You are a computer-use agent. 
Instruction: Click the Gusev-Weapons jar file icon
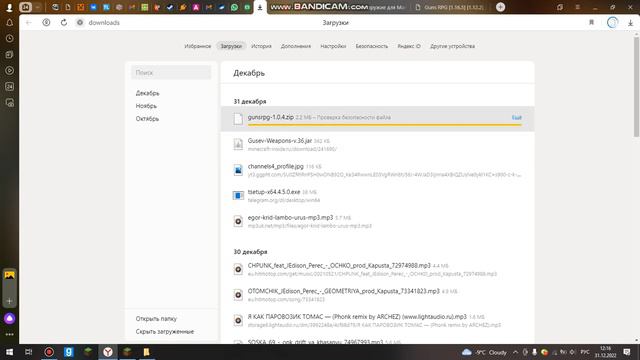tap(238, 144)
